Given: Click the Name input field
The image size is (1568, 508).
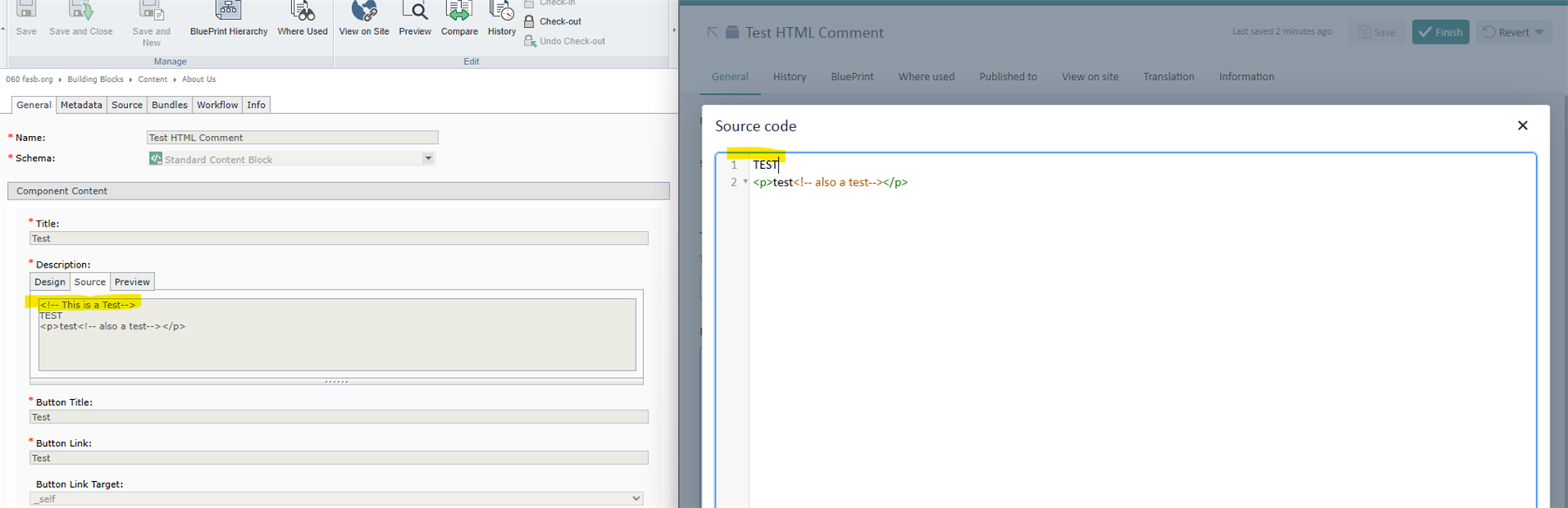Looking at the screenshot, I should pyautogui.click(x=293, y=138).
